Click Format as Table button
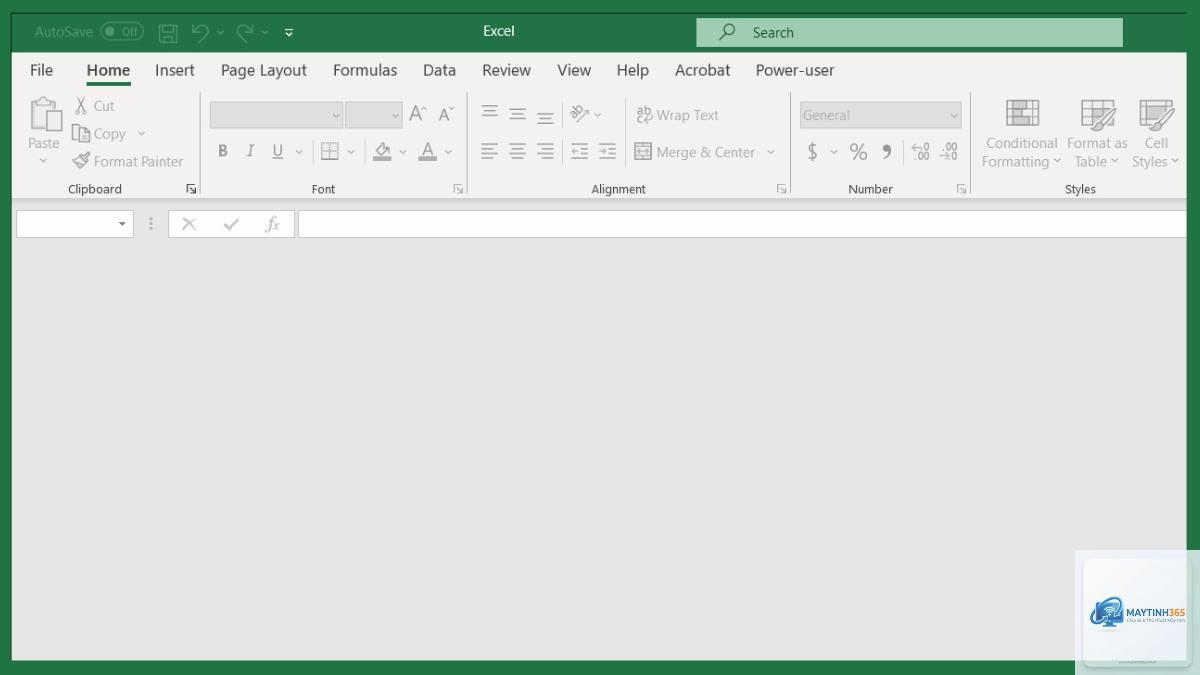This screenshot has width=1200, height=675. tap(1097, 134)
